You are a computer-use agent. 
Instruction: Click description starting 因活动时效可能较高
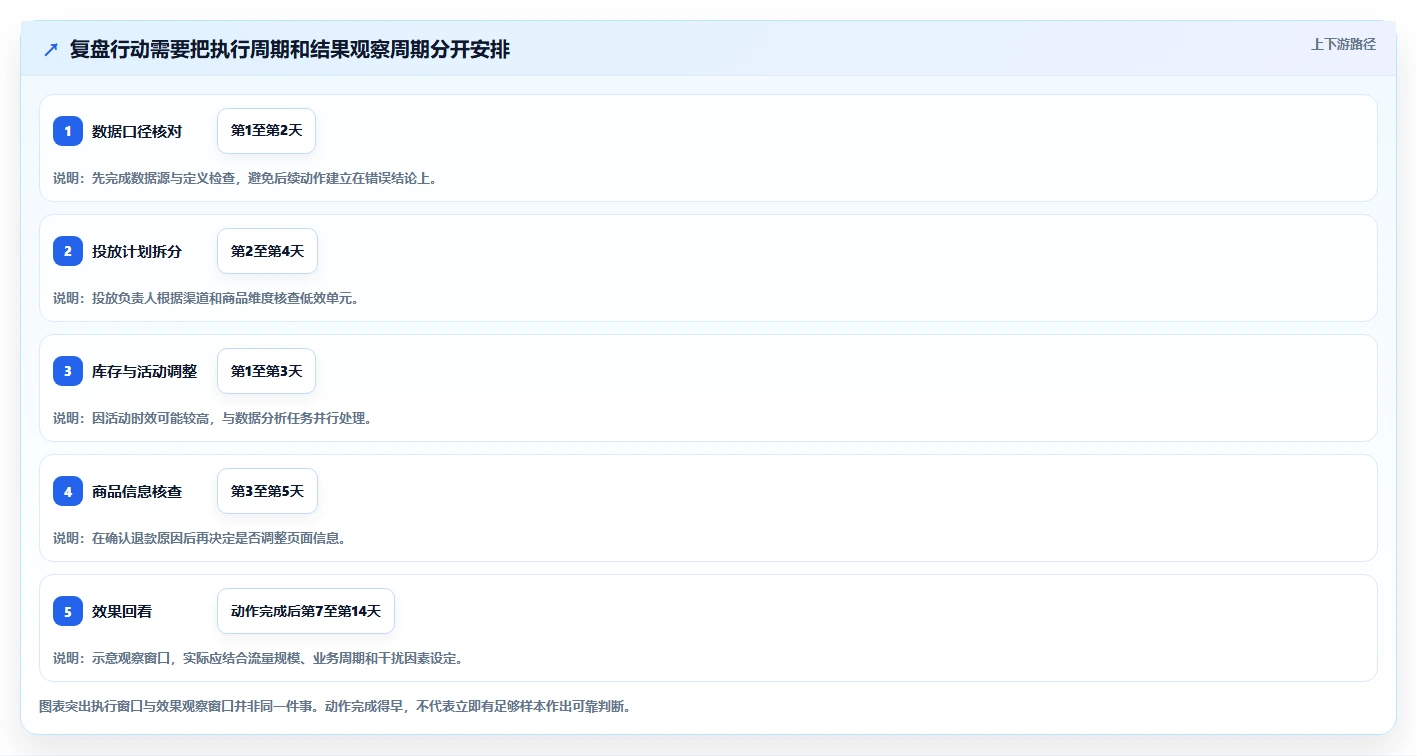pos(213,418)
